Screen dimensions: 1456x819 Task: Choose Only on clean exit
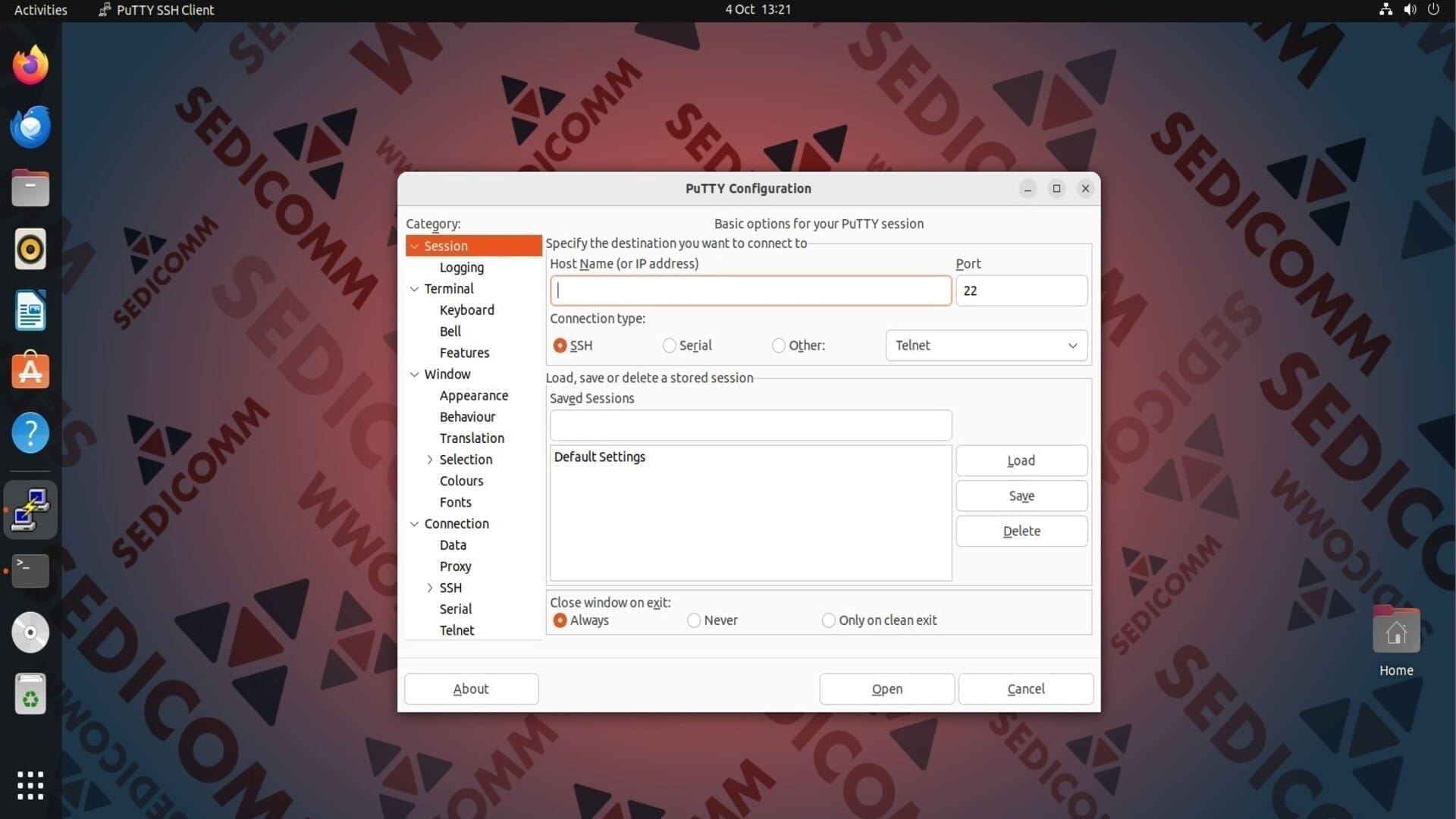(829, 620)
